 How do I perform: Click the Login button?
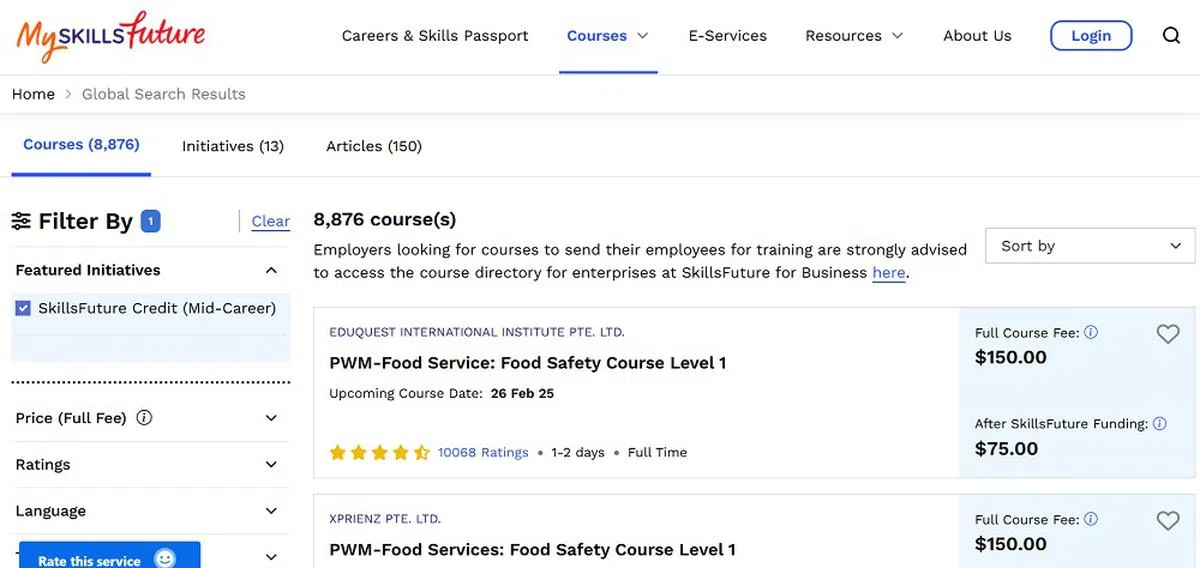click(x=1091, y=36)
